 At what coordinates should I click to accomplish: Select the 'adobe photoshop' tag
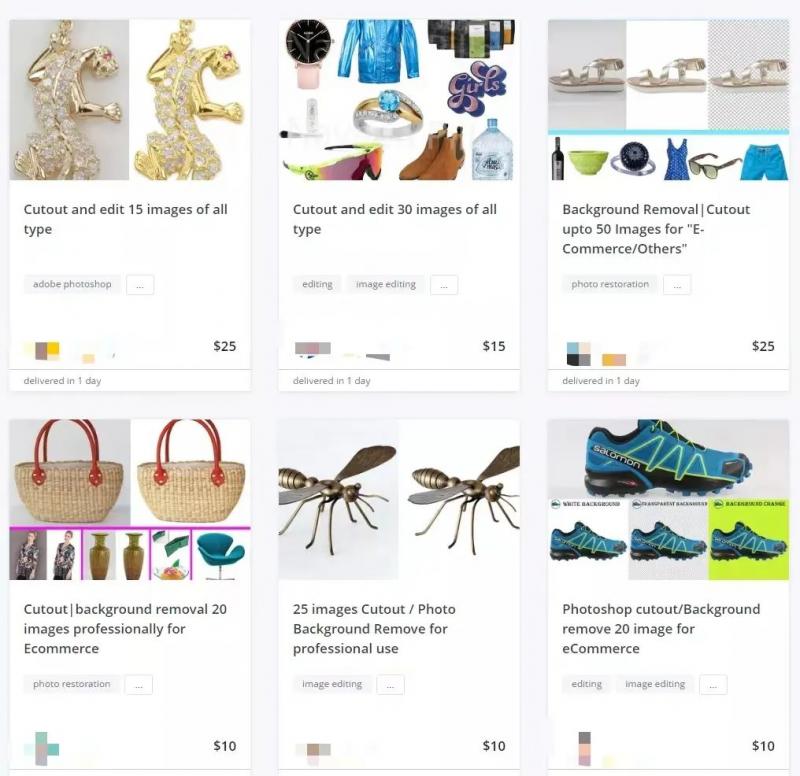[72, 284]
